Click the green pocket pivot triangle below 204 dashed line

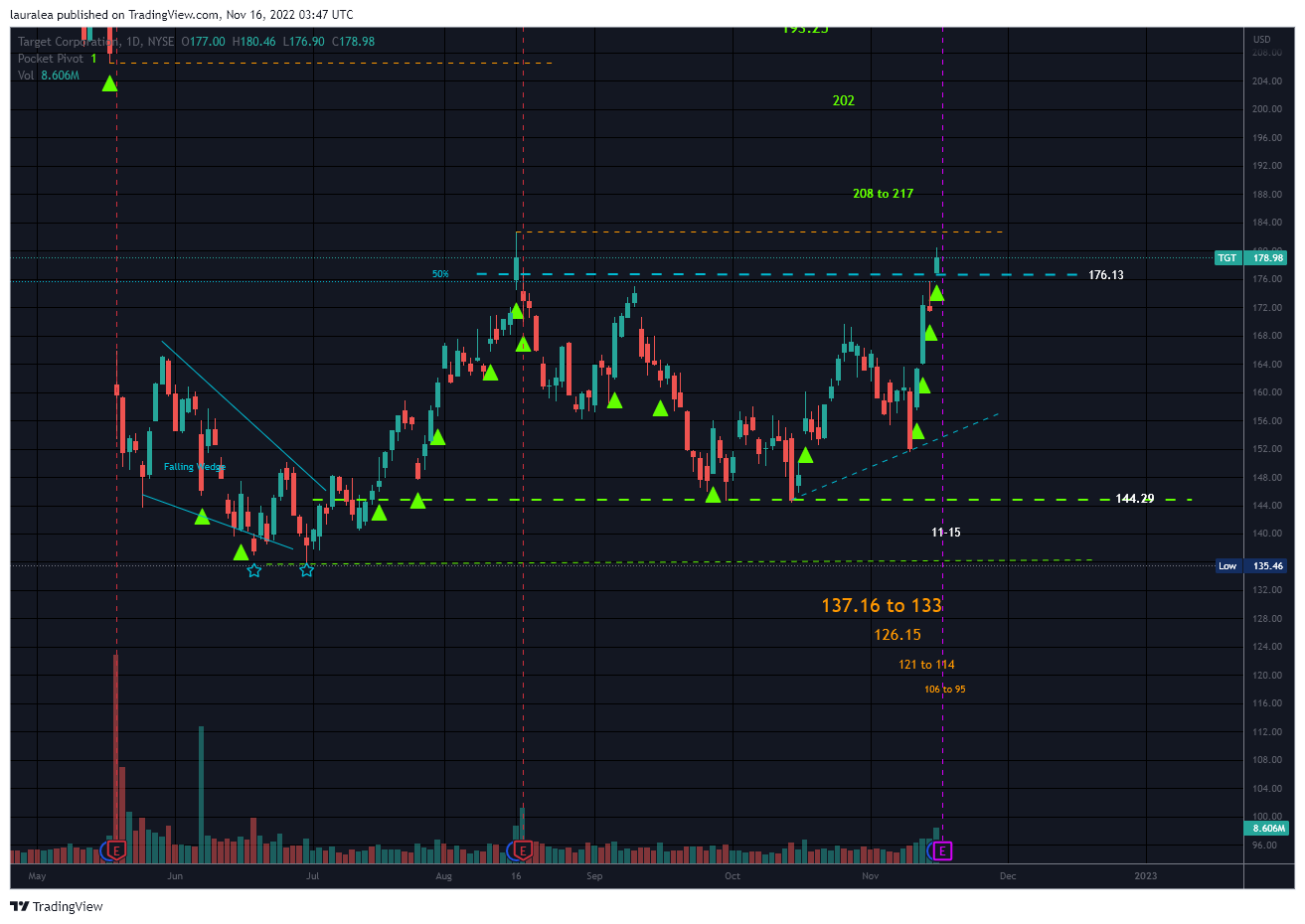[109, 83]
